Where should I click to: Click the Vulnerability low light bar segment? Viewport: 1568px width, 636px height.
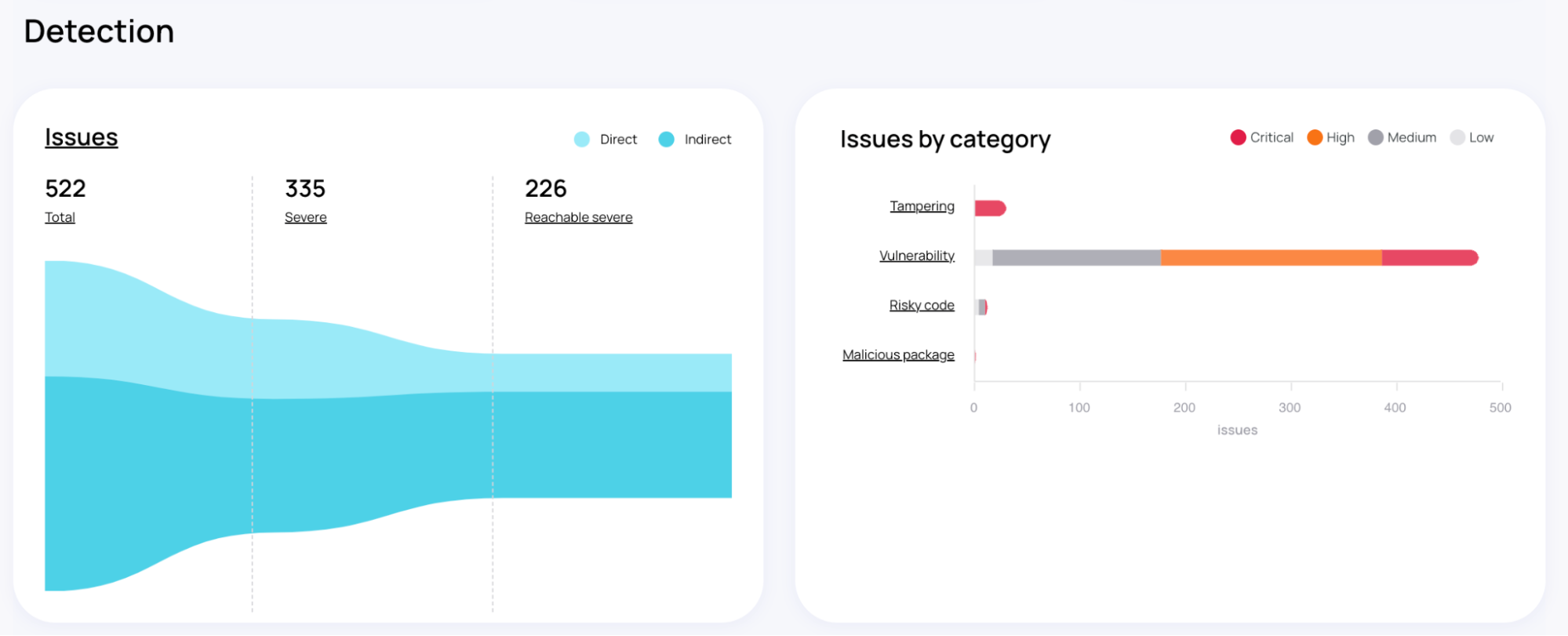click(984, 257)
